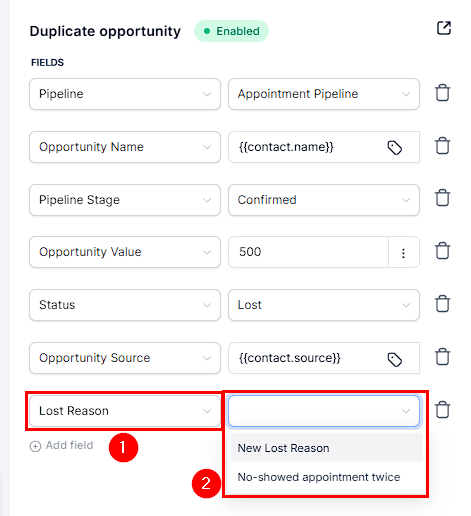This screenshot has width=471, height=516.
Task: Expand the Appointment Pipeline dropdown
Action: (x=324, y=94)
